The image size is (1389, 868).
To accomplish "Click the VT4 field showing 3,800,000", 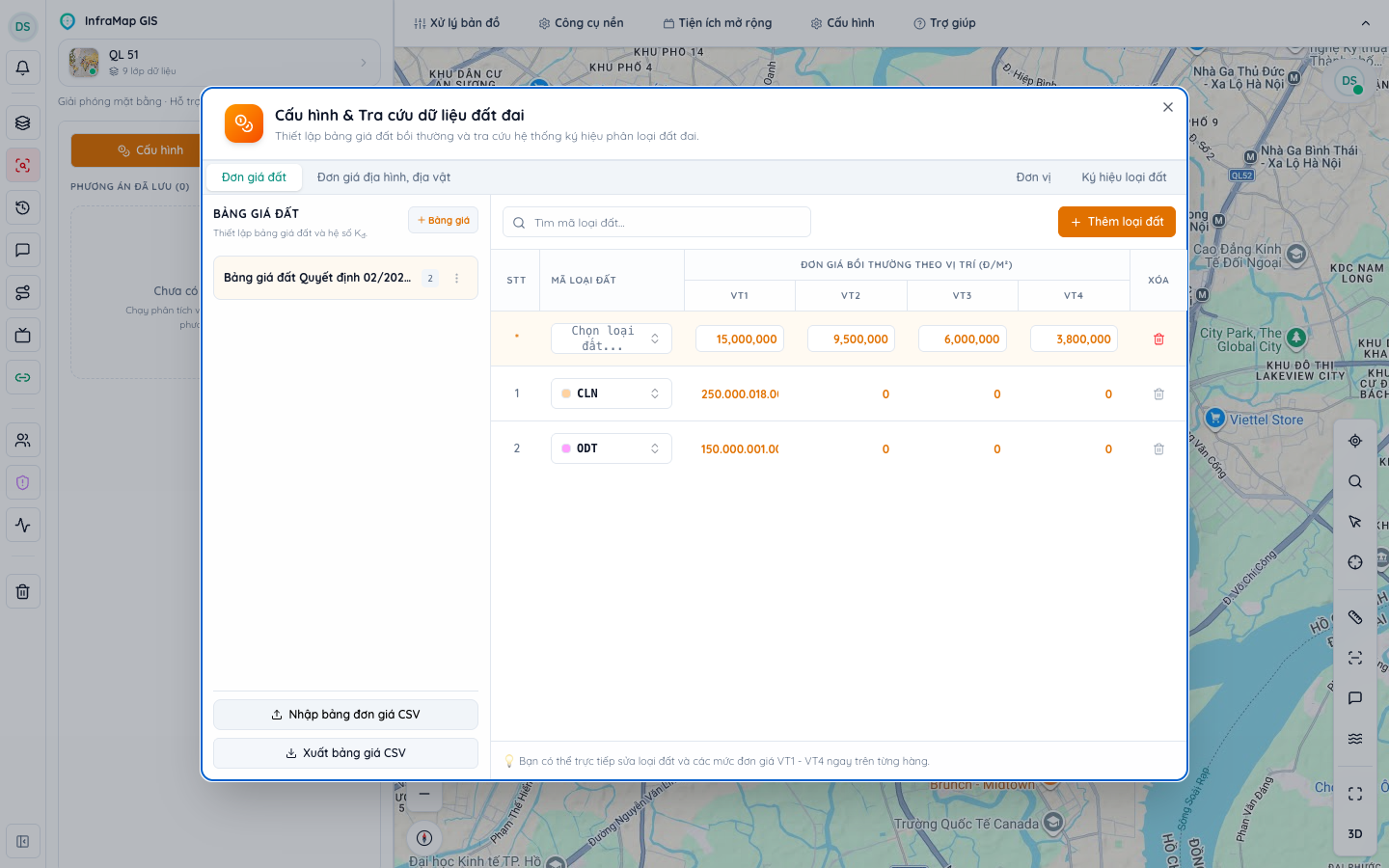I will [1074, 339].
